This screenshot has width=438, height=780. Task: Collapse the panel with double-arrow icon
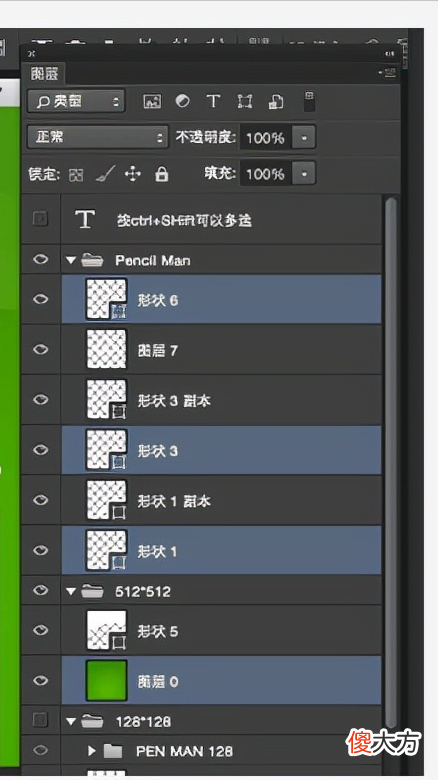389,53
